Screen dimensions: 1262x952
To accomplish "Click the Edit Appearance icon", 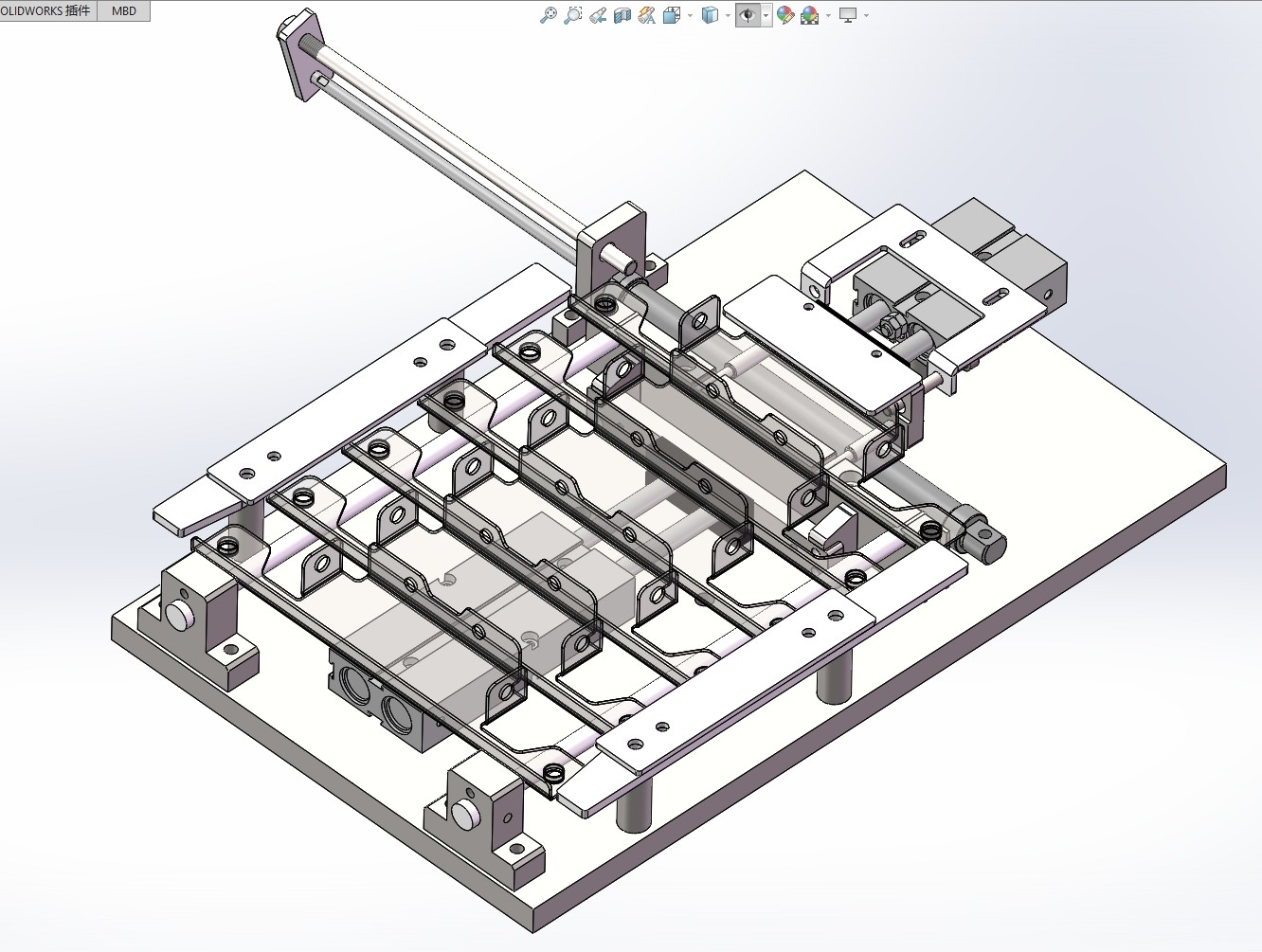I will tap(785, 15).
